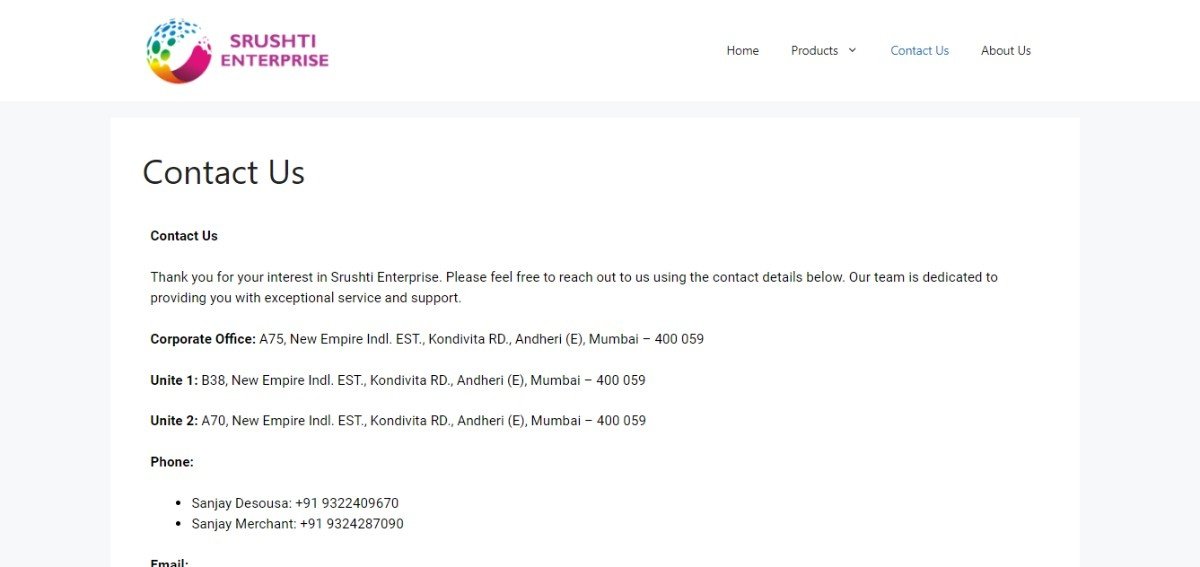This screenshot has height=567, width=1200.
Task: Click the B38 New Empire address text
Action: pyautogui.click(x=423, y=380)
